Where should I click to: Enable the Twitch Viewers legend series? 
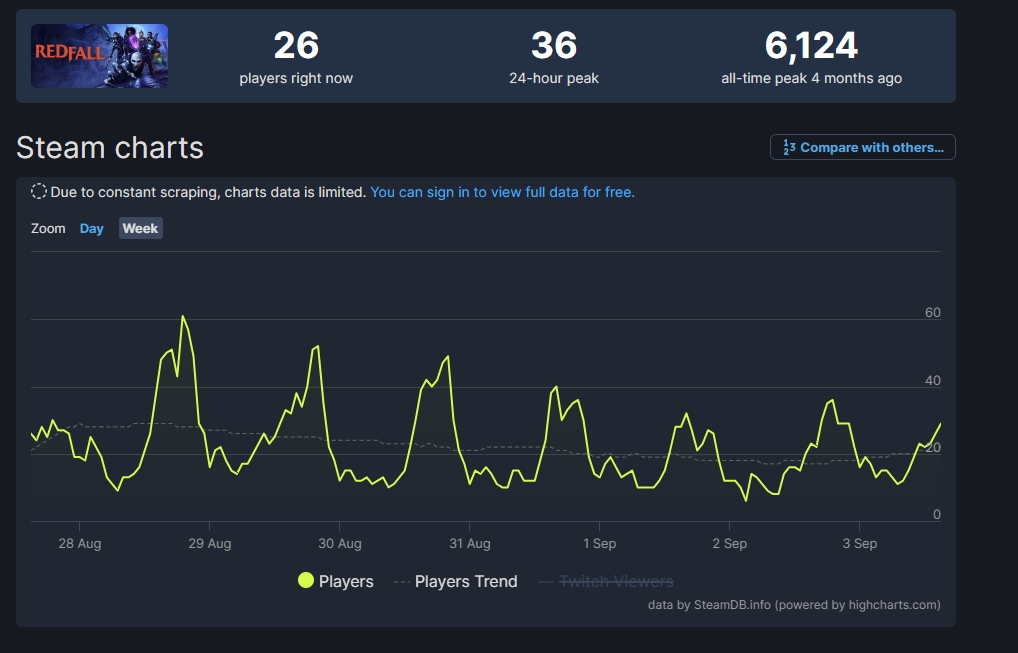[x=606, y=581]
